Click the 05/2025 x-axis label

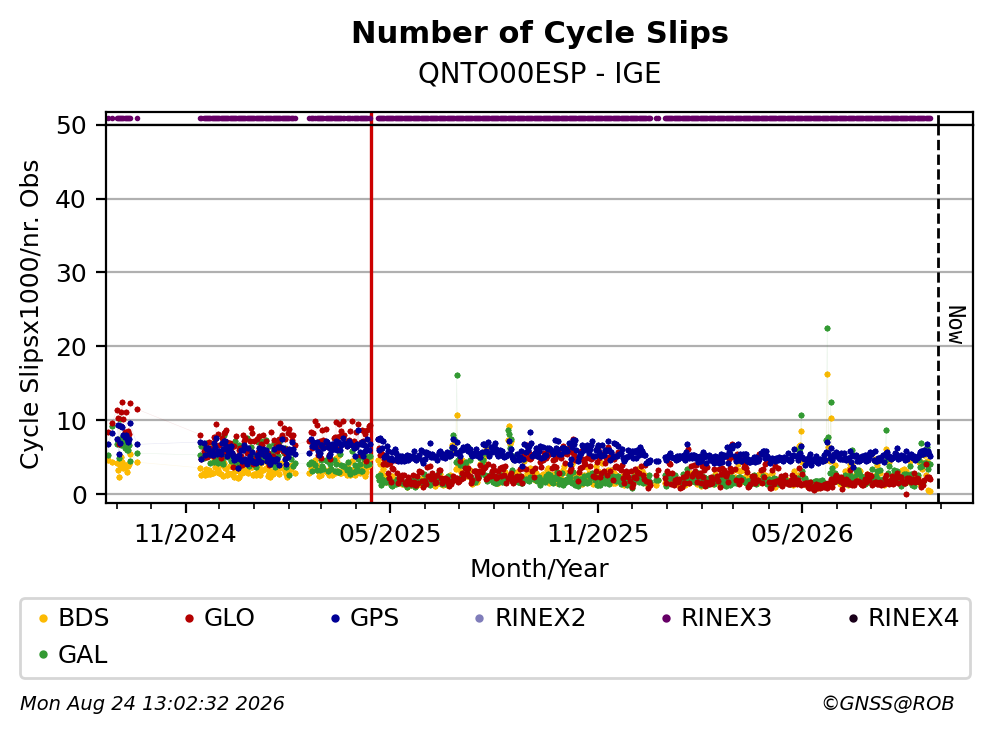click(389, 534)
